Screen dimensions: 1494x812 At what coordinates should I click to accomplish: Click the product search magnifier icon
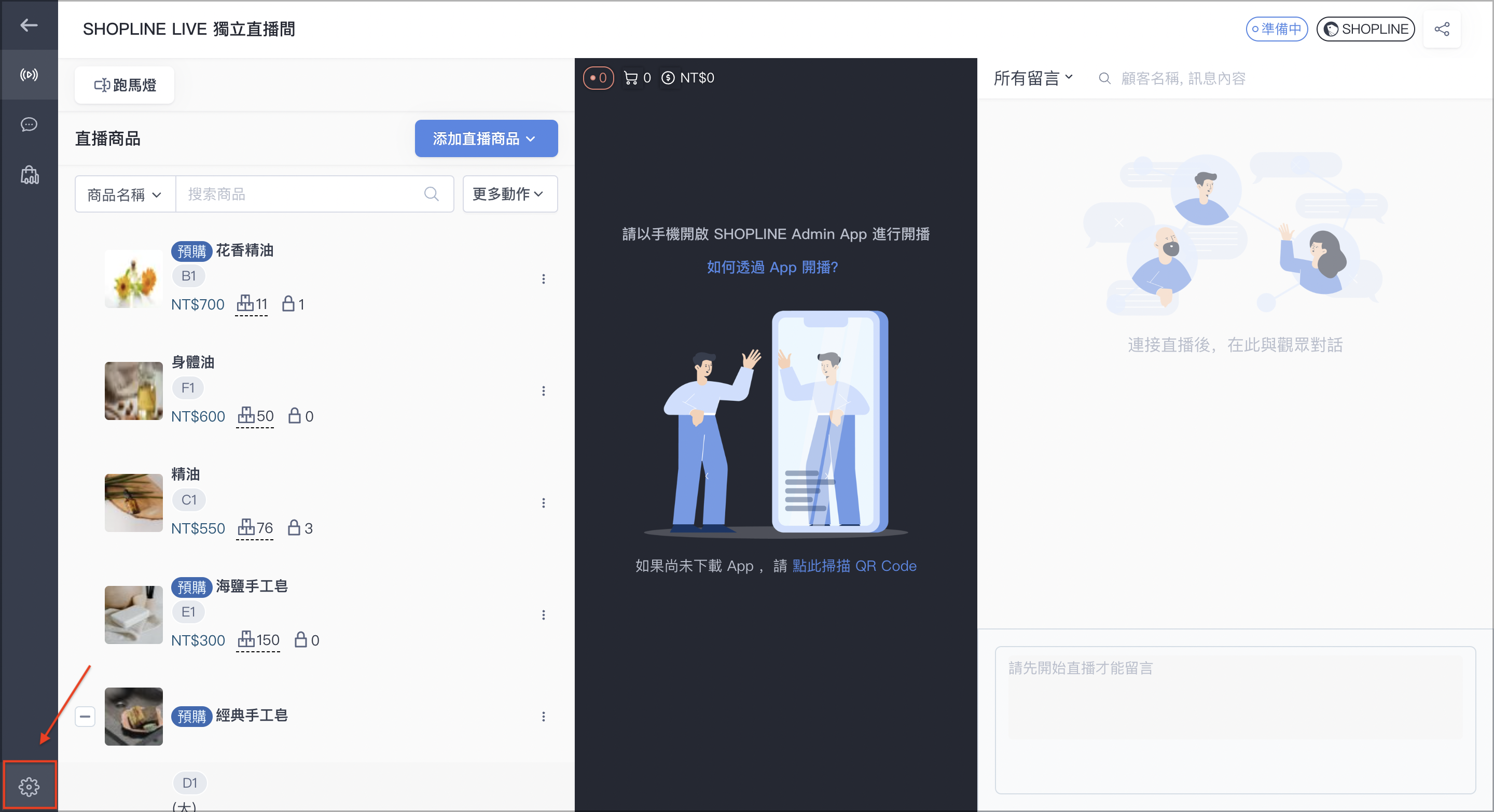[x=431, y=194]
